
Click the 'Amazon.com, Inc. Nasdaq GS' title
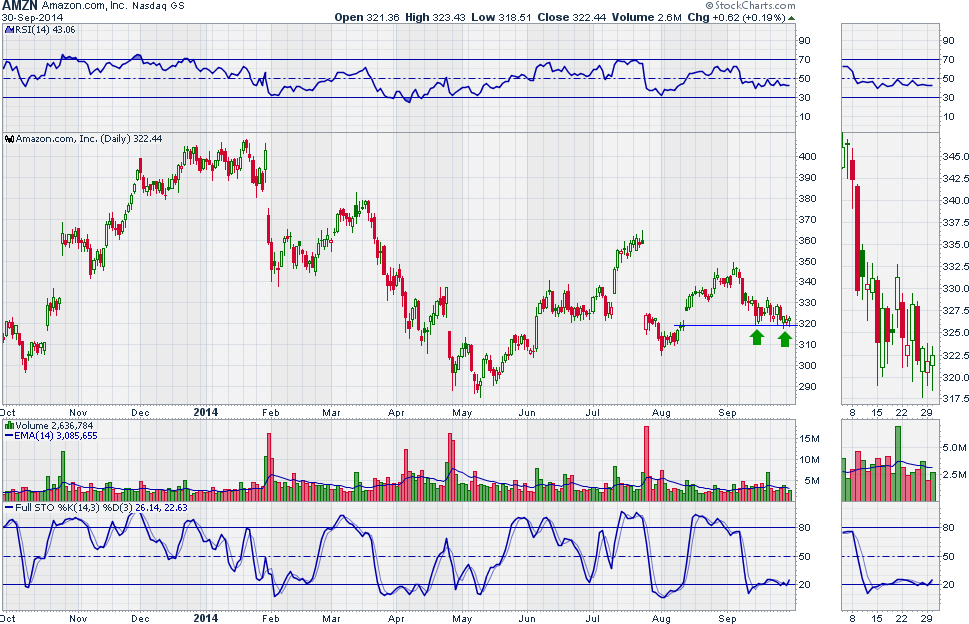[112, 6]
